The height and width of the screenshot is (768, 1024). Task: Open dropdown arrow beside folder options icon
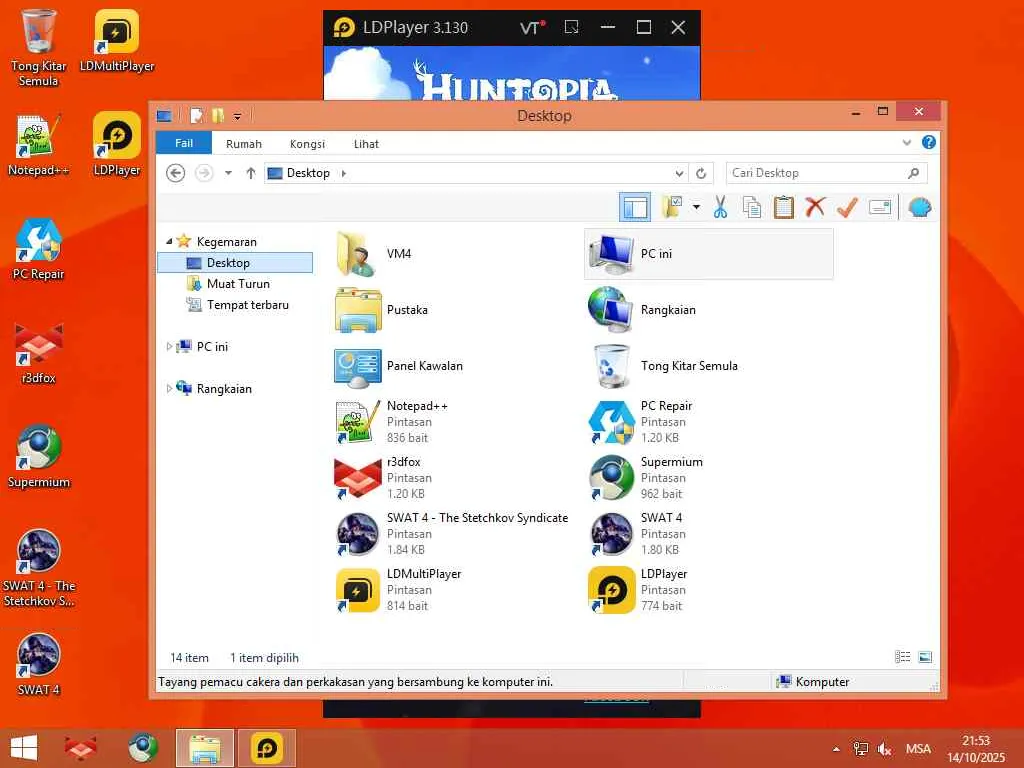pos(696,208)
